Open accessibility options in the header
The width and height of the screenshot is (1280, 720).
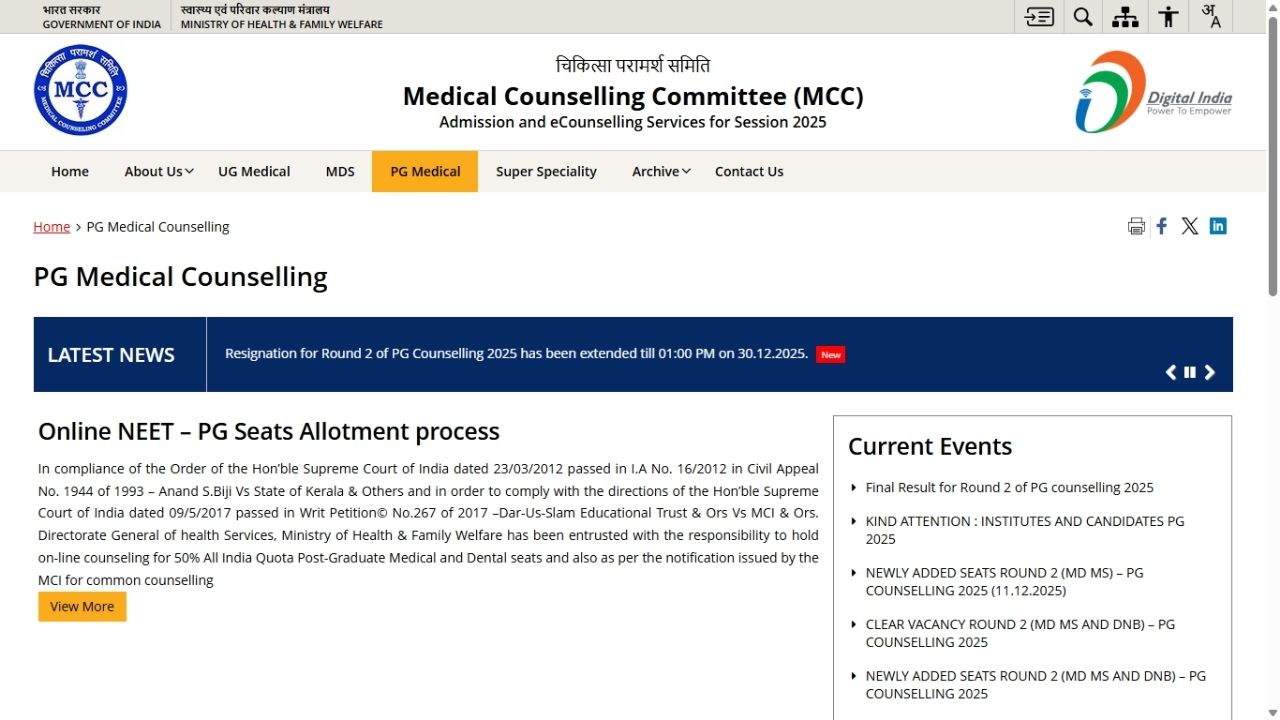coord(1167,16)
